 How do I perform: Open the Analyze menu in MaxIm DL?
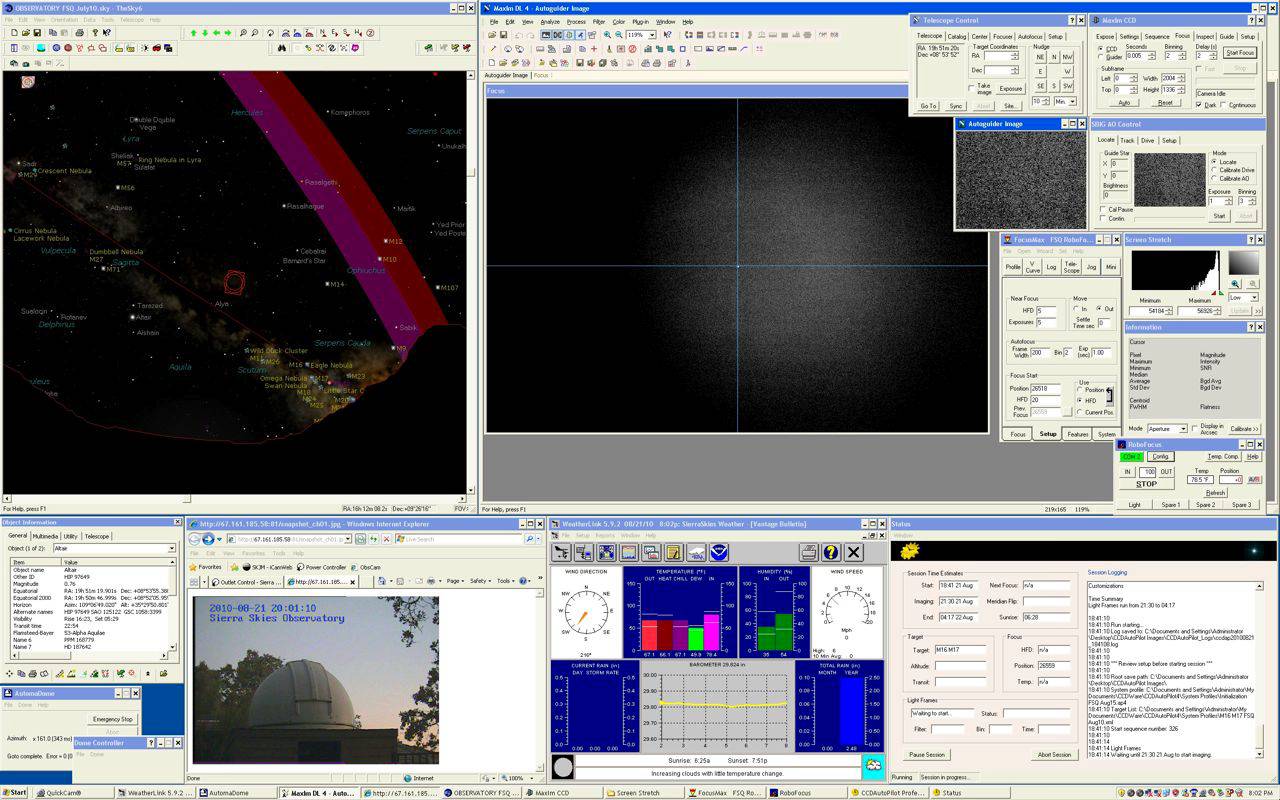tap(550, 21)
